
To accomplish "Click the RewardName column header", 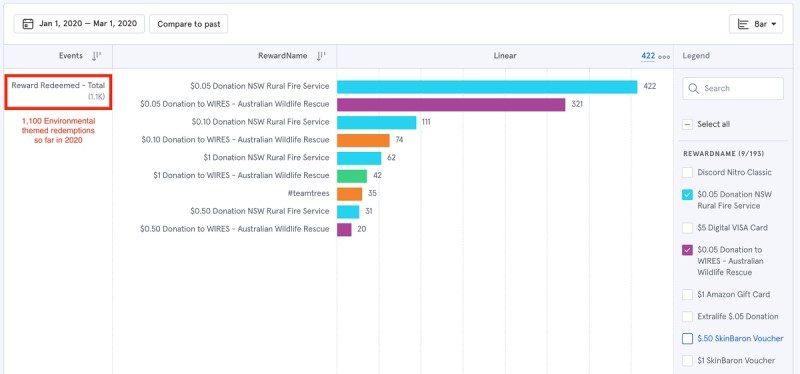I will [x=283, y=56].
